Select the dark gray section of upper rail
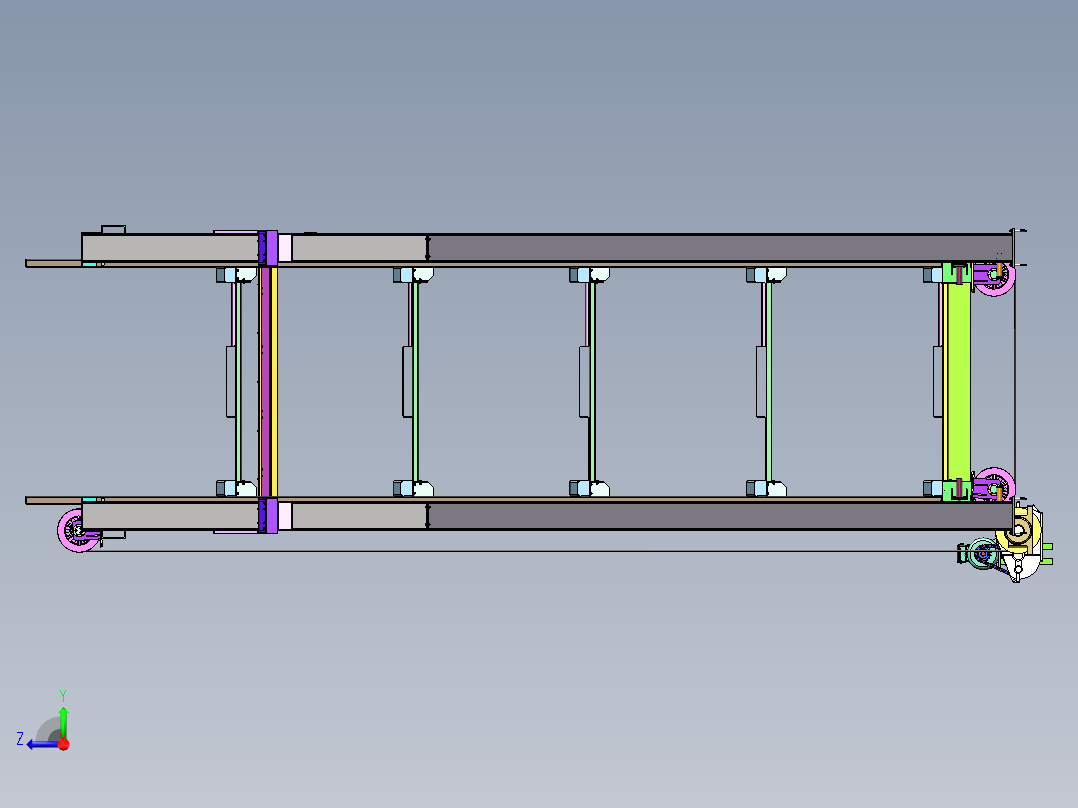Screen dimensions: 1078x808 [x=720, y=248]
